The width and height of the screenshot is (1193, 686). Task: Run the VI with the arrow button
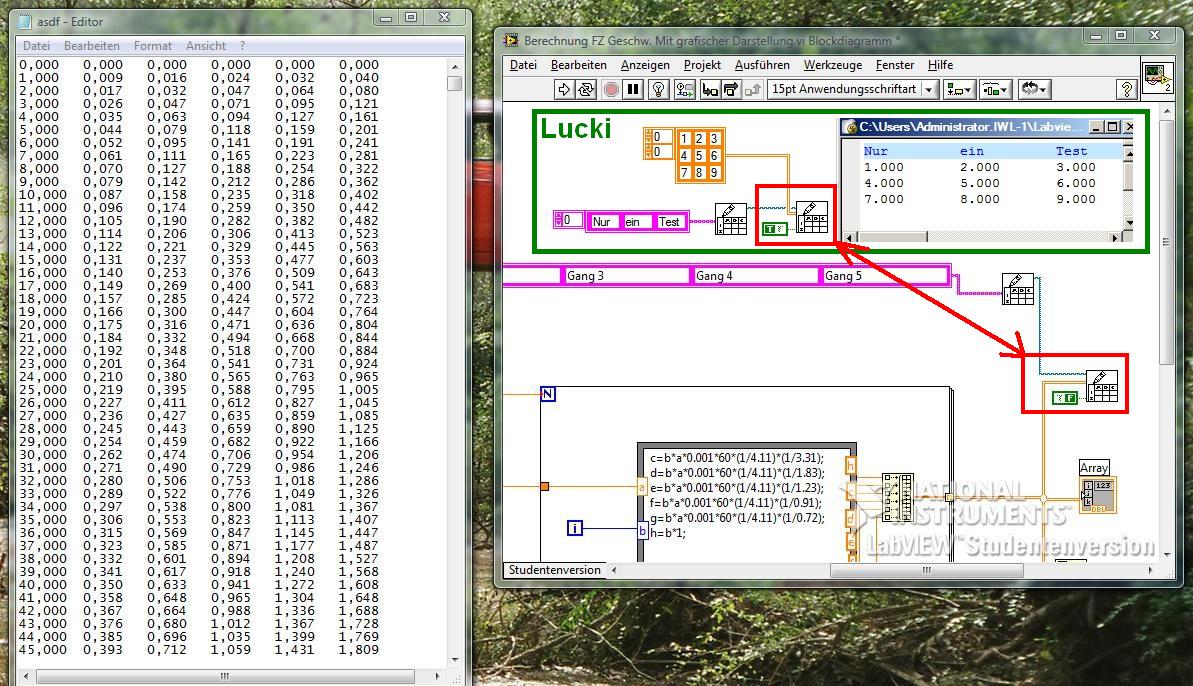564,90
